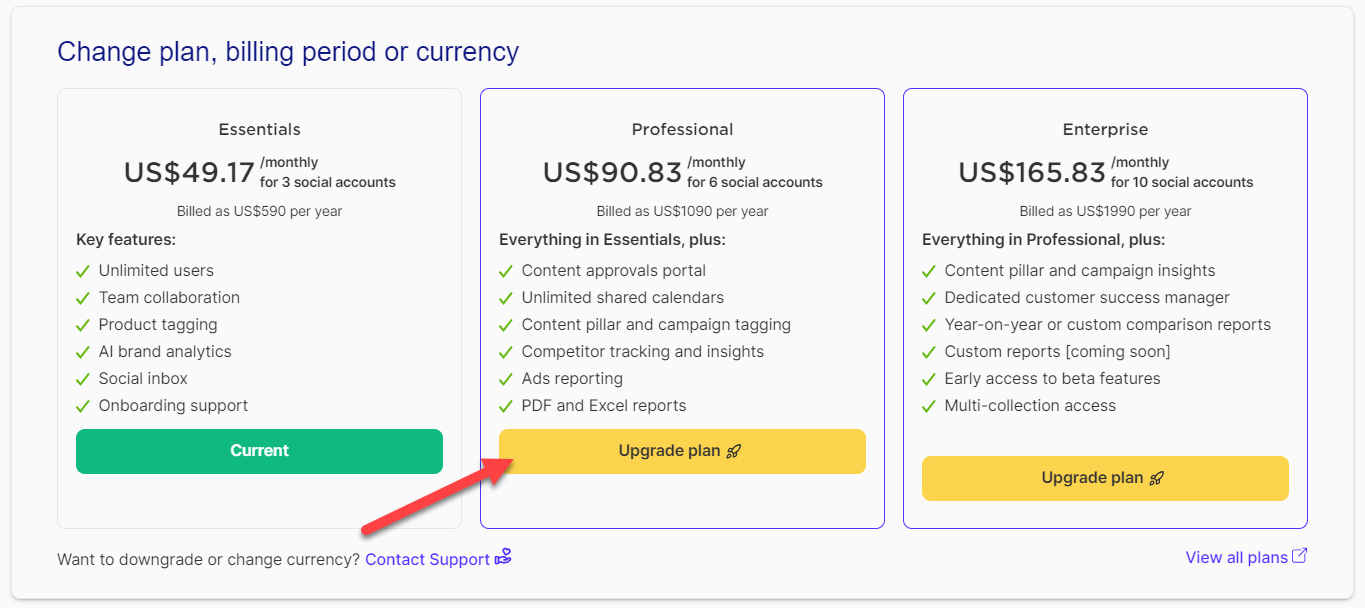The width and height of the screenshot is (1365, 608).
Task: Click the support hand icon beside Contact Support
Action: coord(503,557)
